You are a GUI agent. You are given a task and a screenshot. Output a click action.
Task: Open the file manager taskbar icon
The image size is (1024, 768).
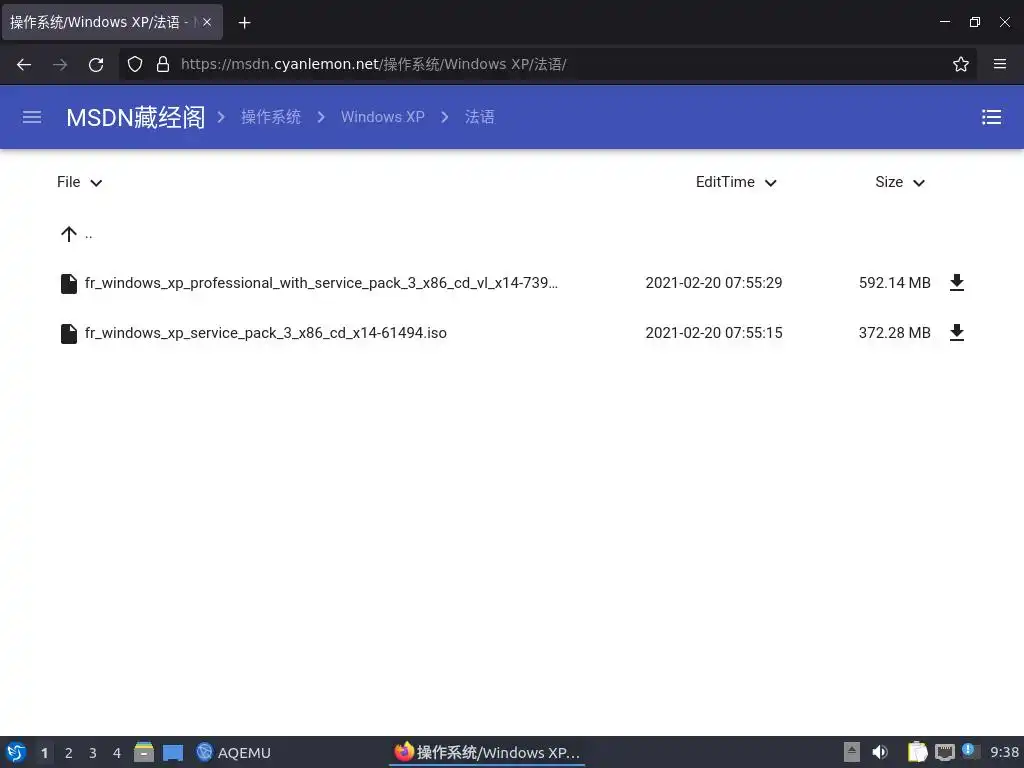tap(144, 752)
